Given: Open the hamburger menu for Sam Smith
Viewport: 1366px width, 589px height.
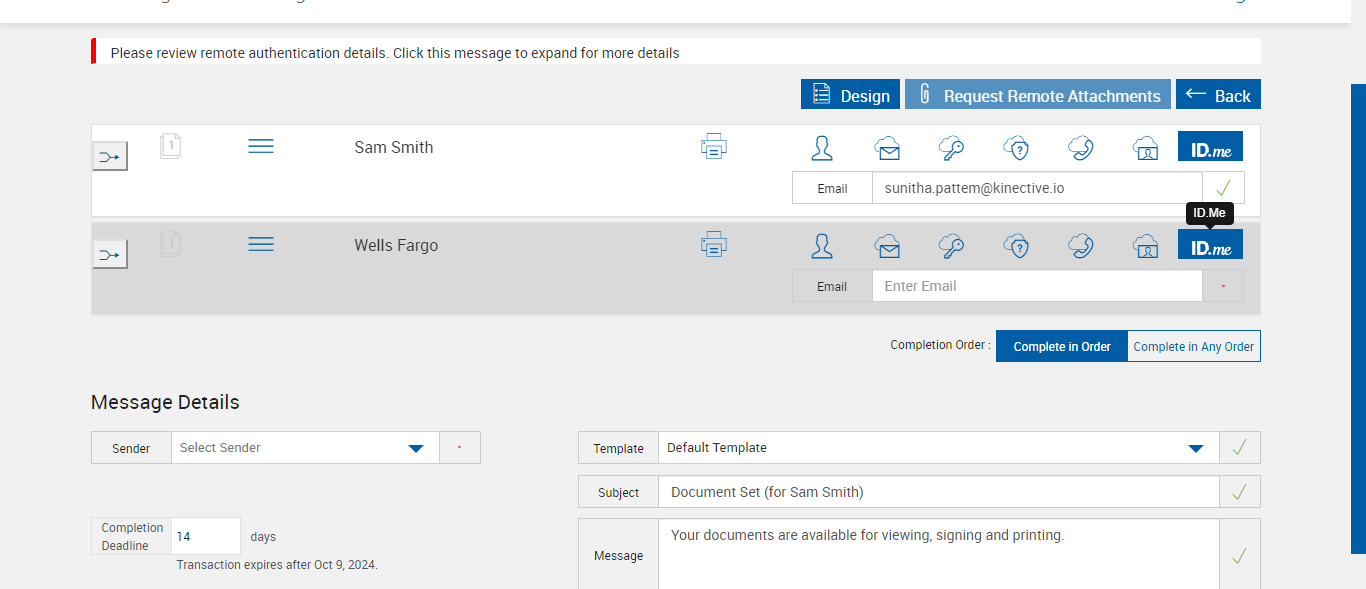Looking at the screenshot, I should coord(261,147).
